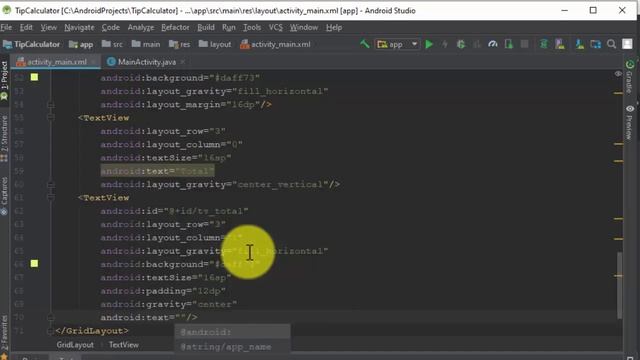Click the Apply Changes lightning icon

[x=445, y=44]
